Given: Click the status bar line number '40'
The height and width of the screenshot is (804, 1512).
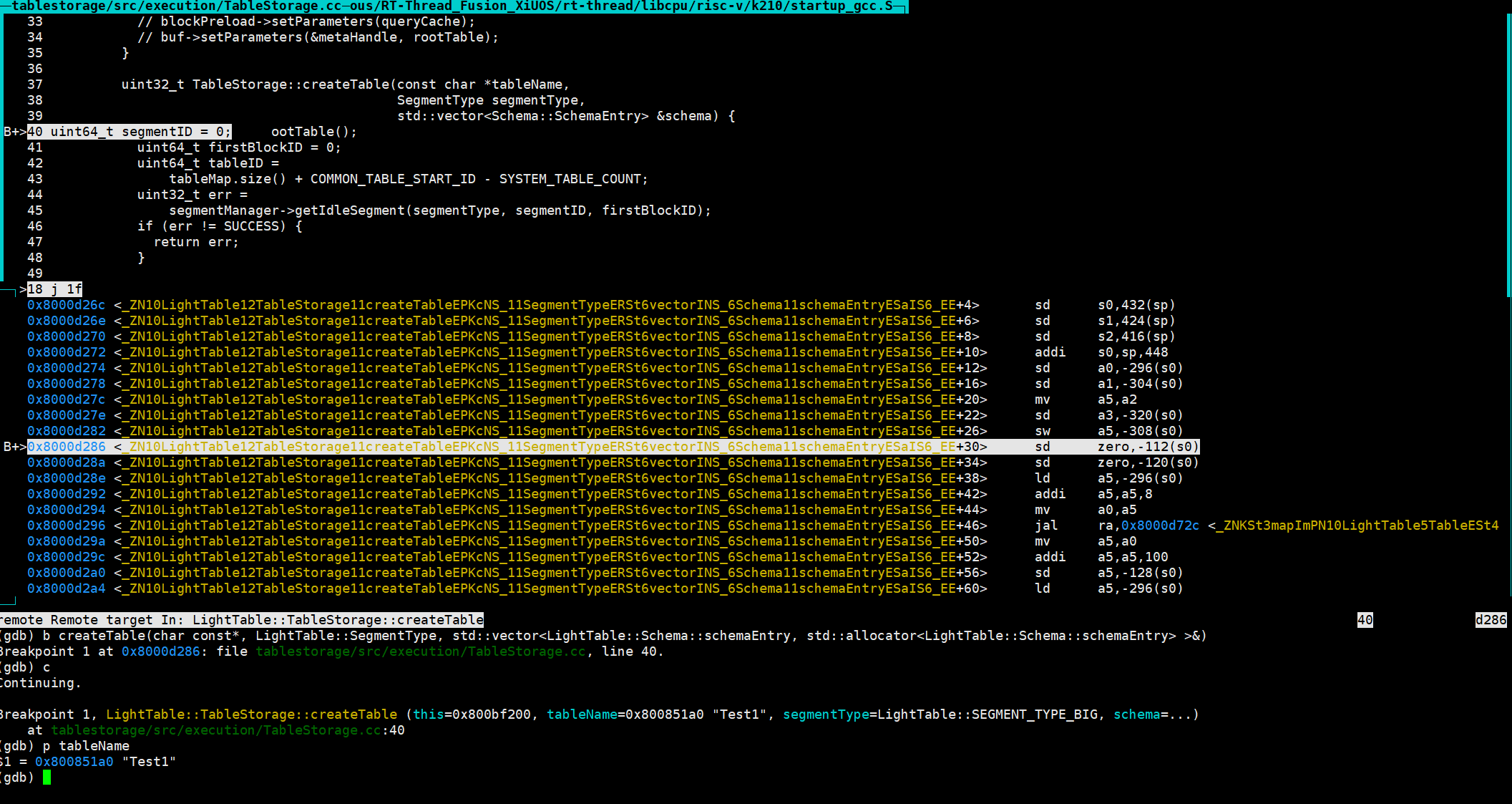Looking at the screenshot, I should coord(1365,620).
